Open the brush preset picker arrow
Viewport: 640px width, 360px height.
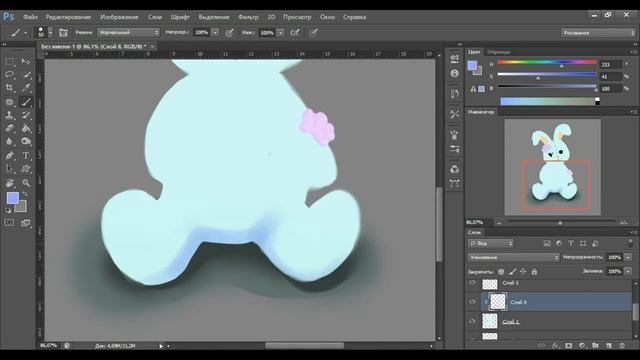(50, 33)
